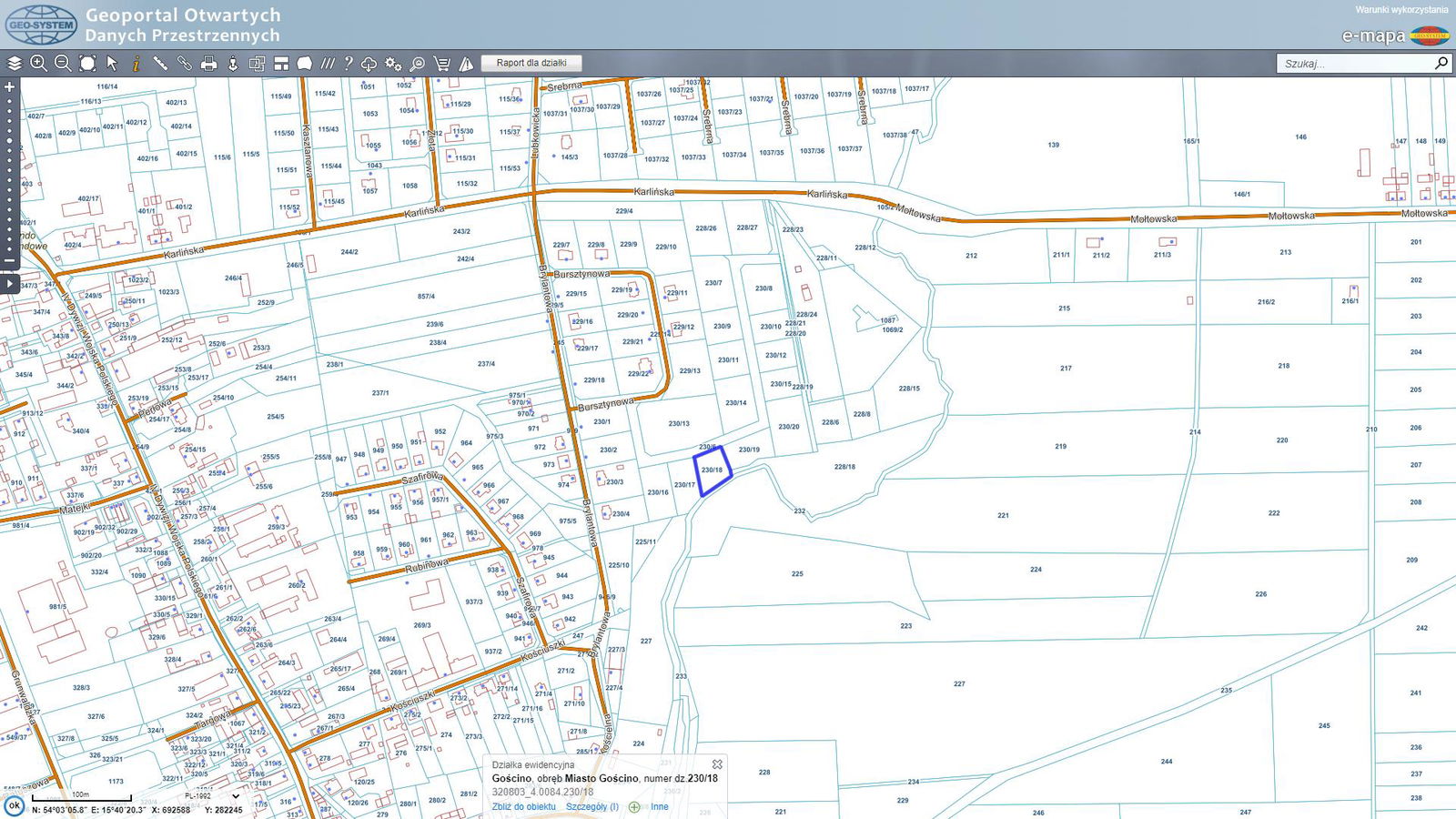This screenshot has height=819, width=1456.
Task: Open the settings gears icon
Action: point(393,64)
